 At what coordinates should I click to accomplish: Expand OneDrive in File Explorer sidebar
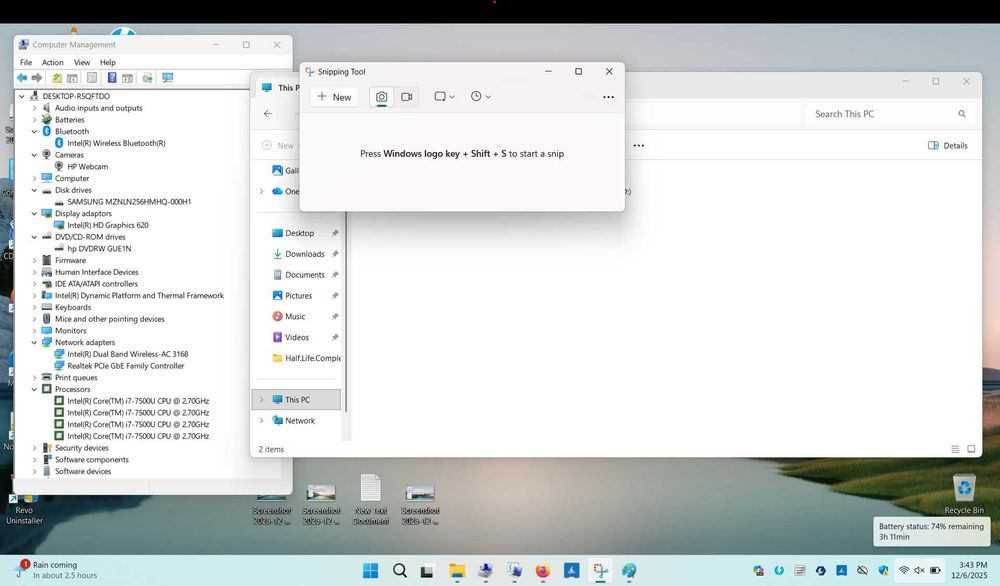click(261, 191)
